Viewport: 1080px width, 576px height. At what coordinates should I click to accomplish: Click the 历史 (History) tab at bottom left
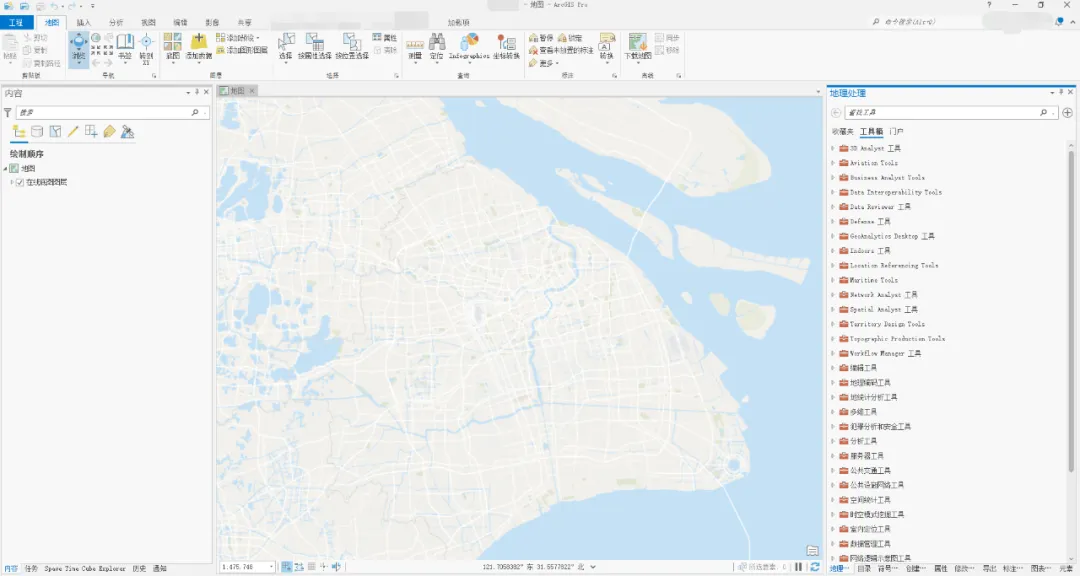coord(139,568)
